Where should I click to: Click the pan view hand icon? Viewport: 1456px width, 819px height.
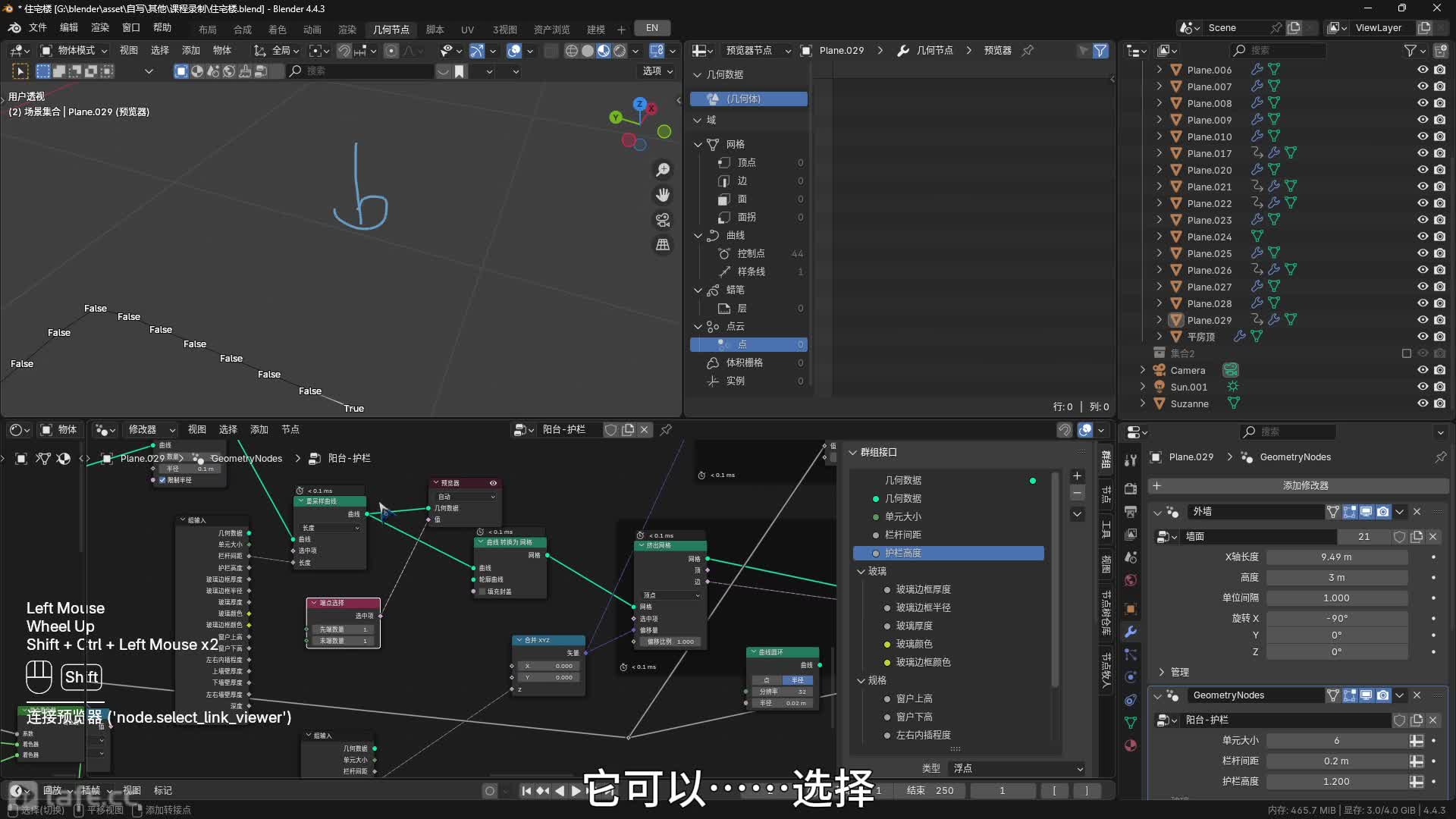(x=663, y=195)
